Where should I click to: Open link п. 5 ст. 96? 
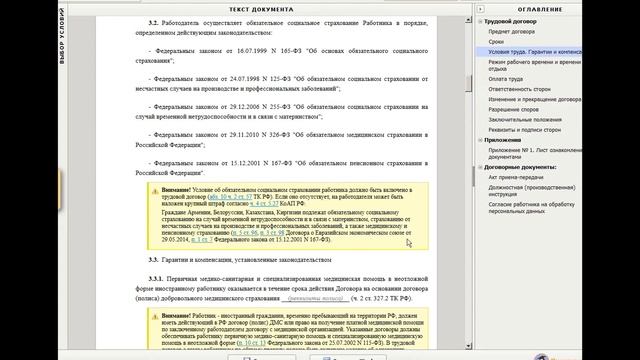click(x=245, y=233)
